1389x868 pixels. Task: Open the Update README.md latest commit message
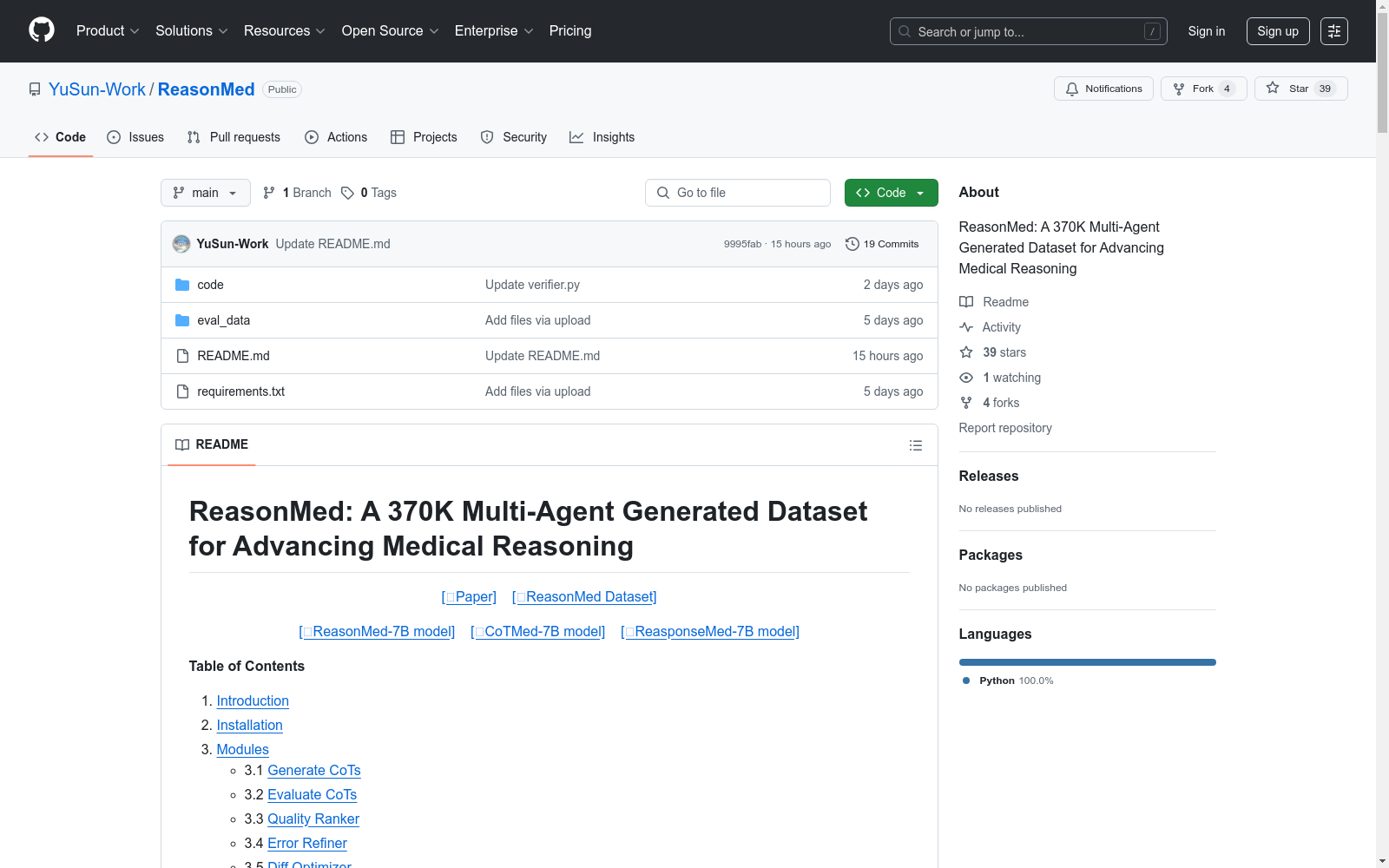[x=333, y=244]
